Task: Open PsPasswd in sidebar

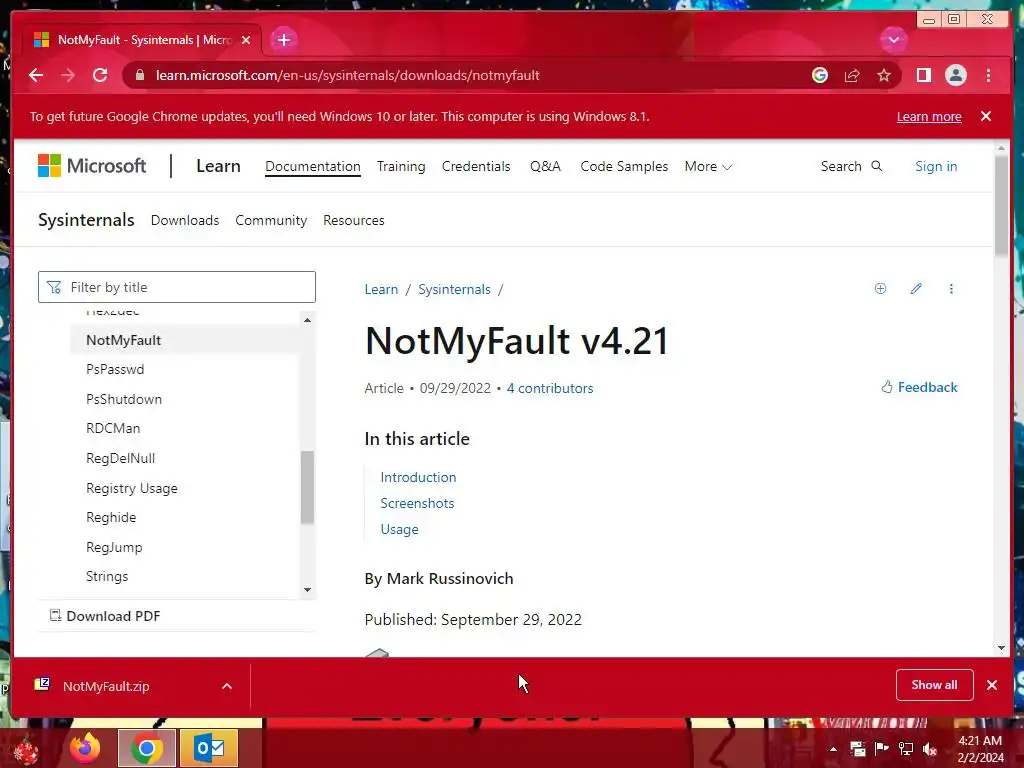Action: pos(115,369)
